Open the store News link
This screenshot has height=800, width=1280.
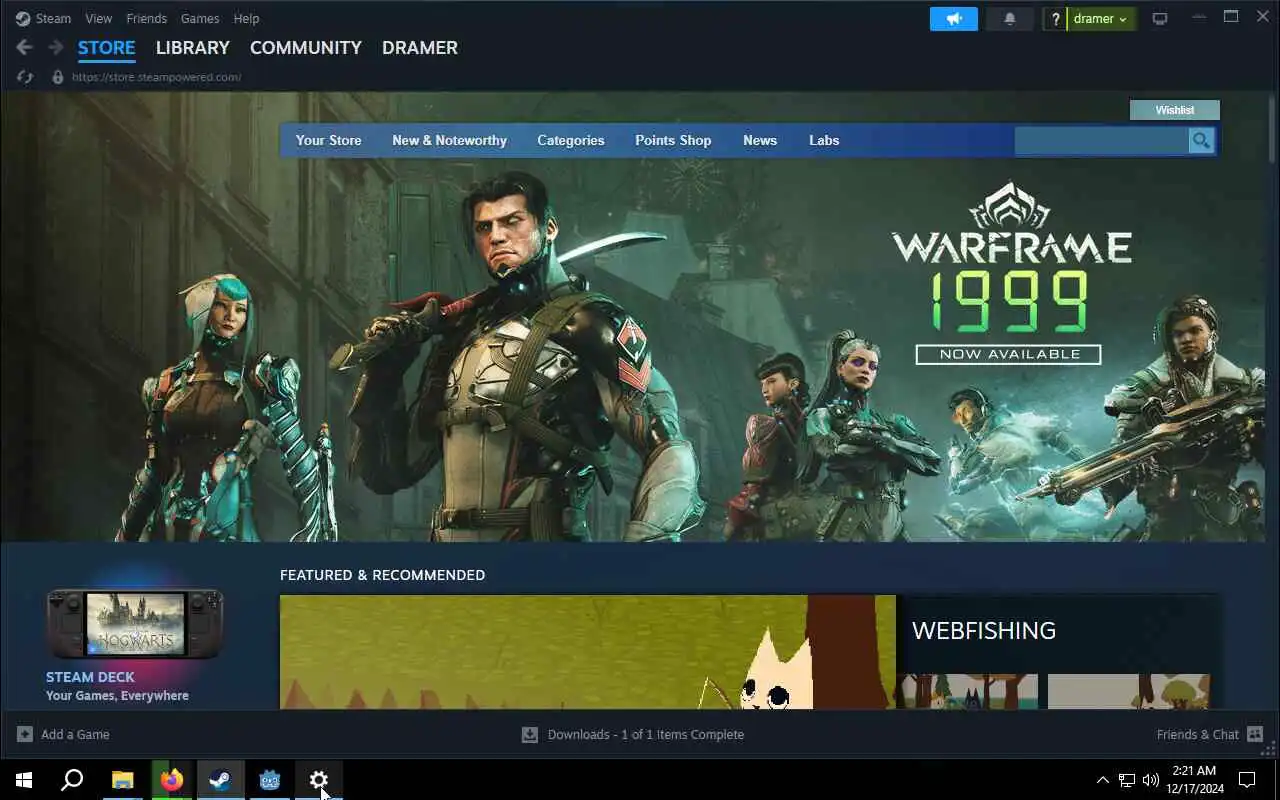[x=760, y=140]
